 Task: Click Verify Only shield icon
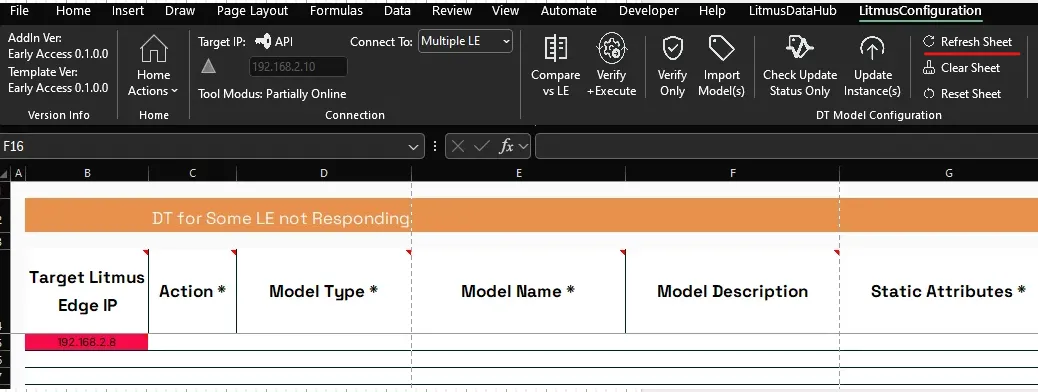click(x=673, y=48)
